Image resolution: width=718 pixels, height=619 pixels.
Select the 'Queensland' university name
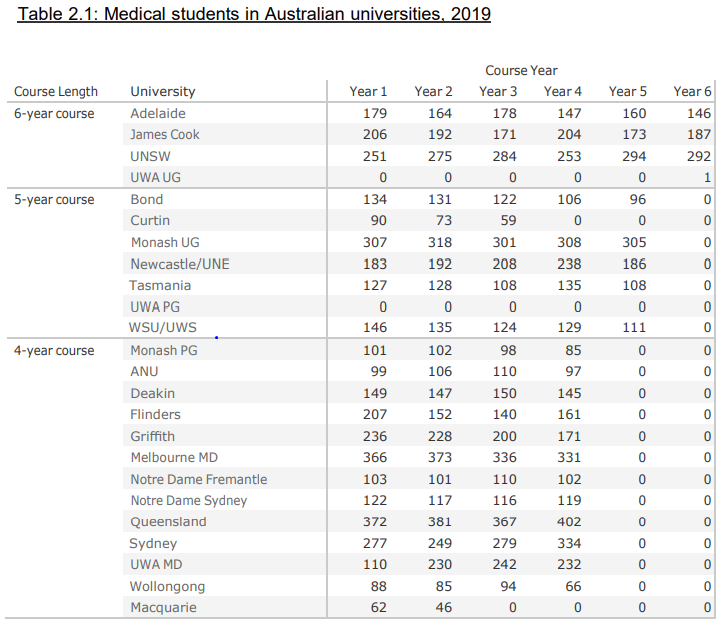[x=168, y=522]
